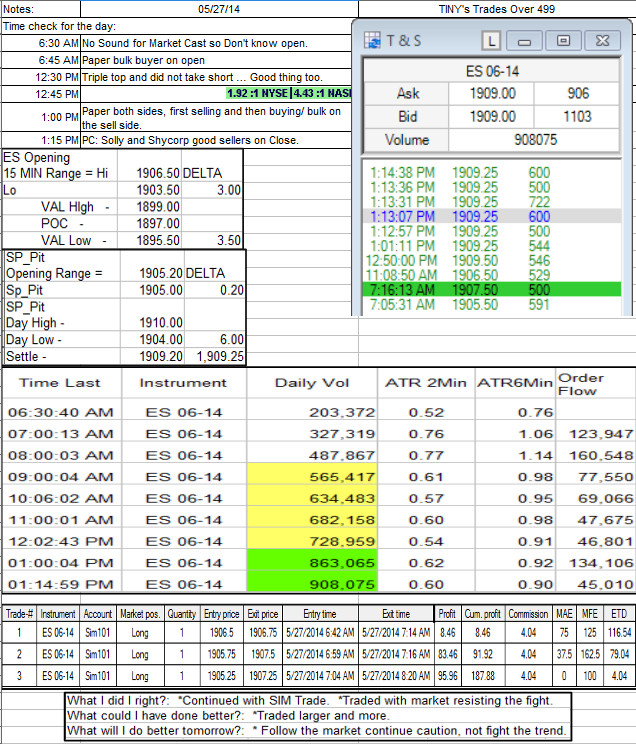Click the What I did right line

tap(310, 700)
